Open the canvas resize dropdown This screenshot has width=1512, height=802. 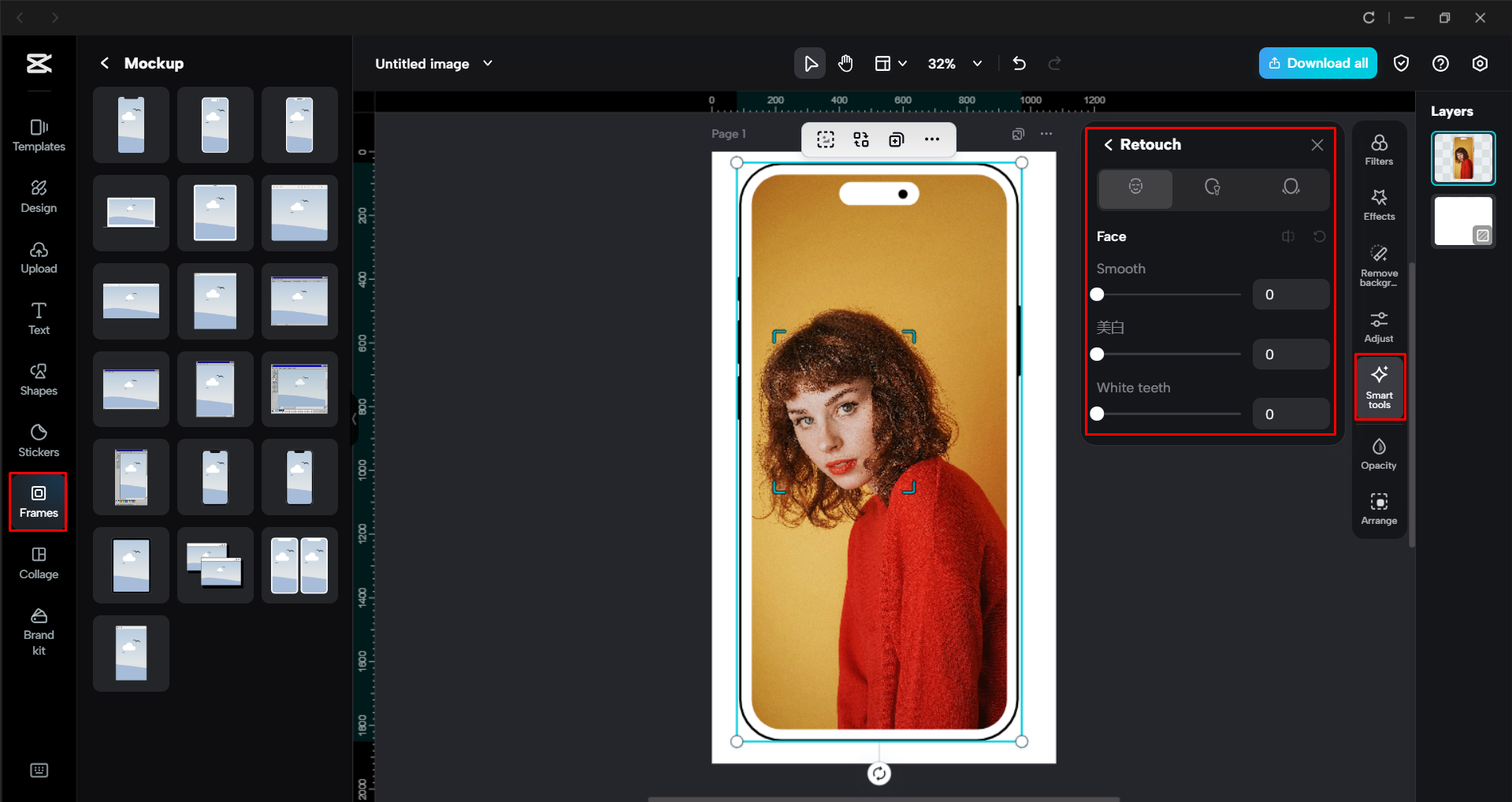pos(890,63)
